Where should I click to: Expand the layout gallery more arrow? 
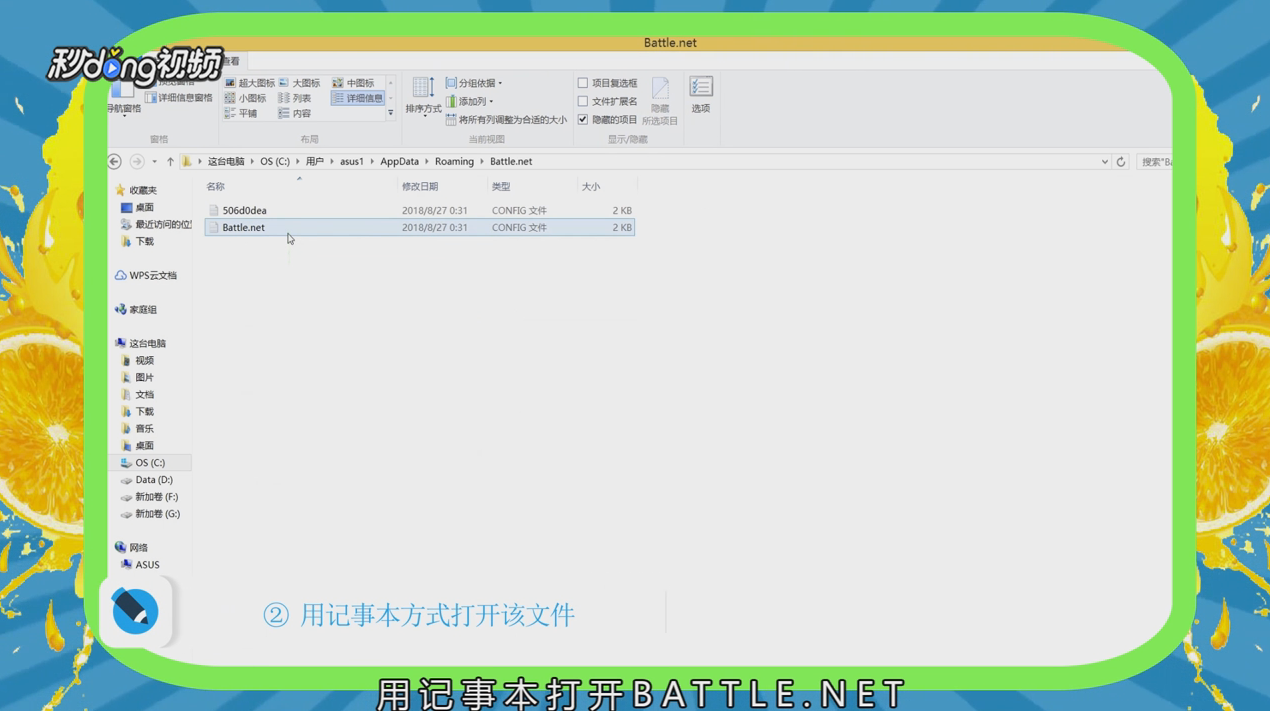pyautogui.click(x=391, y=113)
